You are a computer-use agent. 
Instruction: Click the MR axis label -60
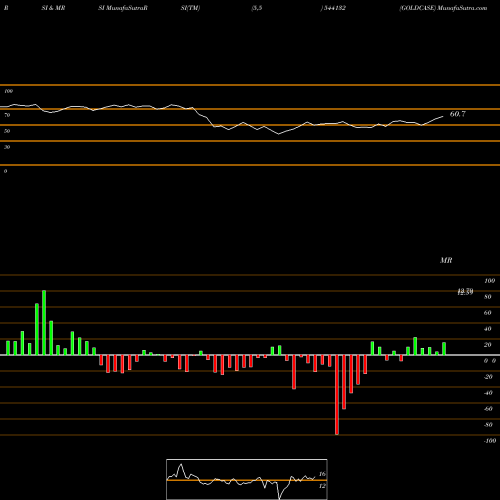488,409
